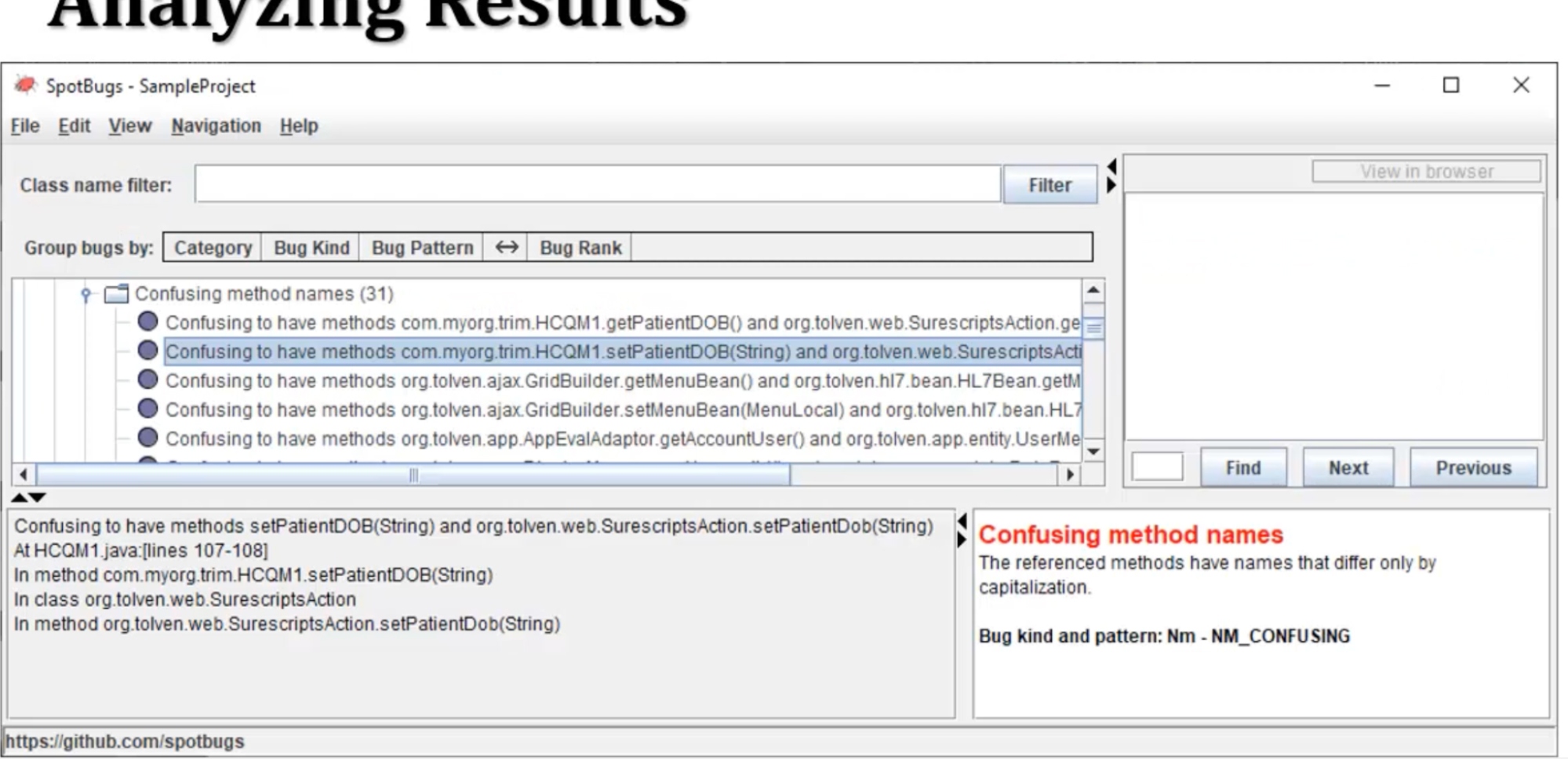
Task: Click the tree vertical scrollbar thumb
Action: tap(1093, 328)
